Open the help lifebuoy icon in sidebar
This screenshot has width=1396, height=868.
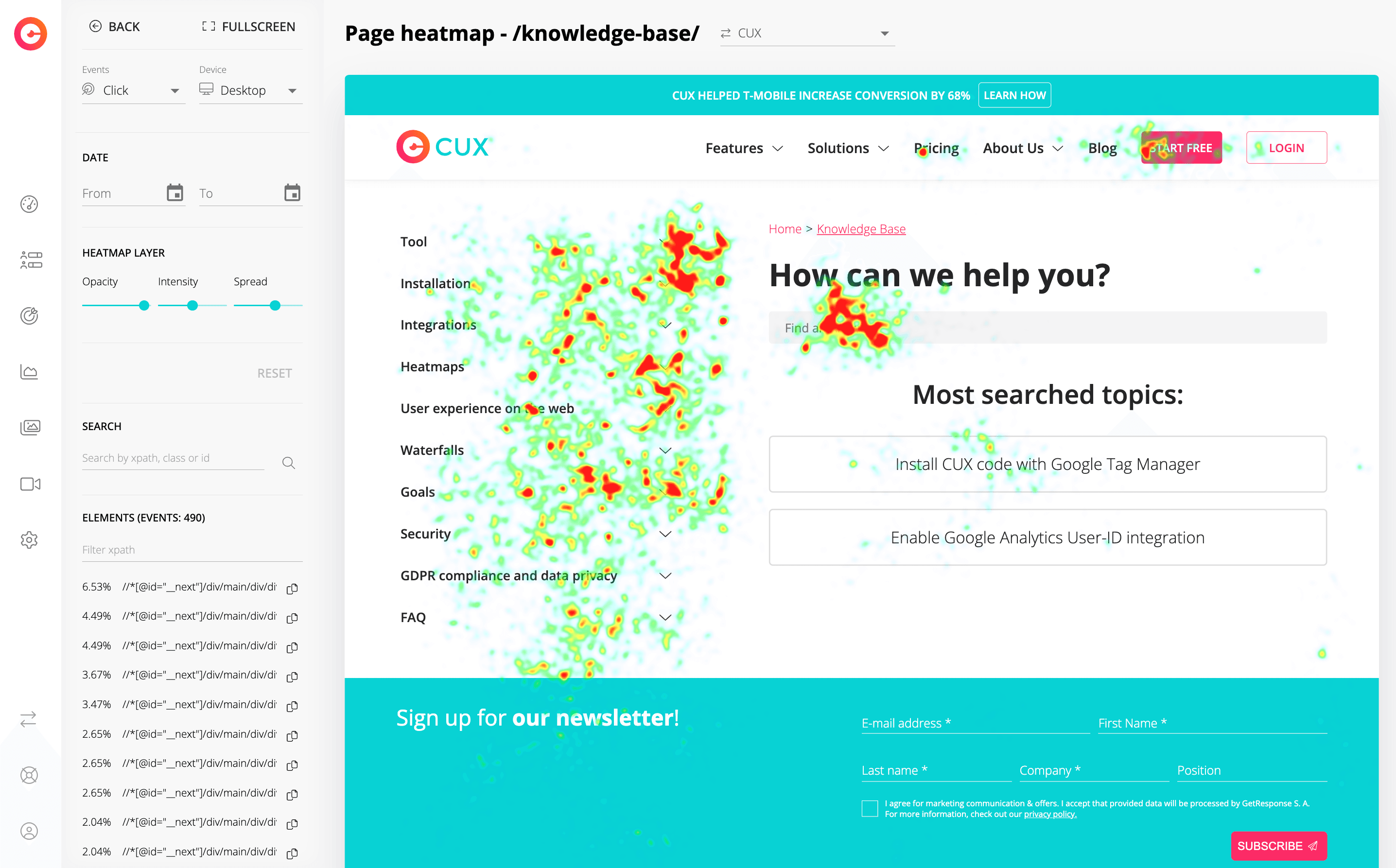[29, 775]
